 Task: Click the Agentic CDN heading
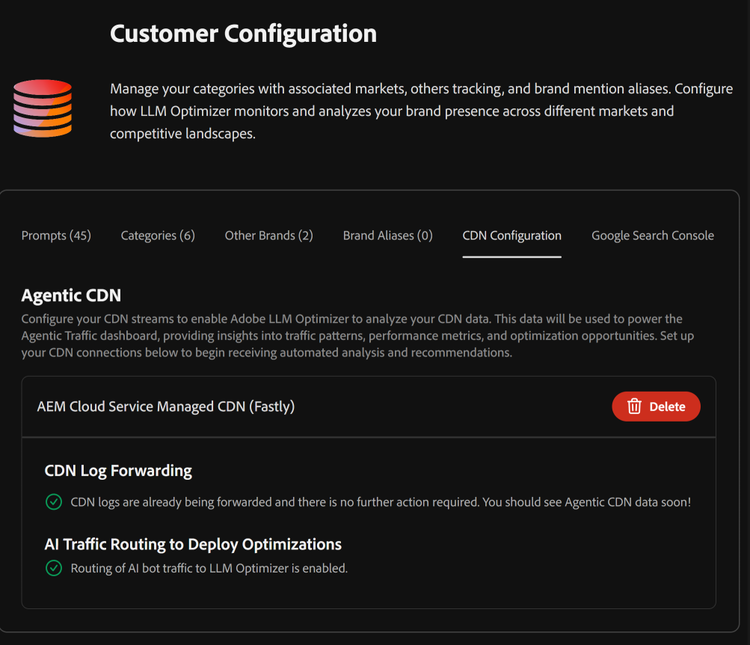[71, 295]
